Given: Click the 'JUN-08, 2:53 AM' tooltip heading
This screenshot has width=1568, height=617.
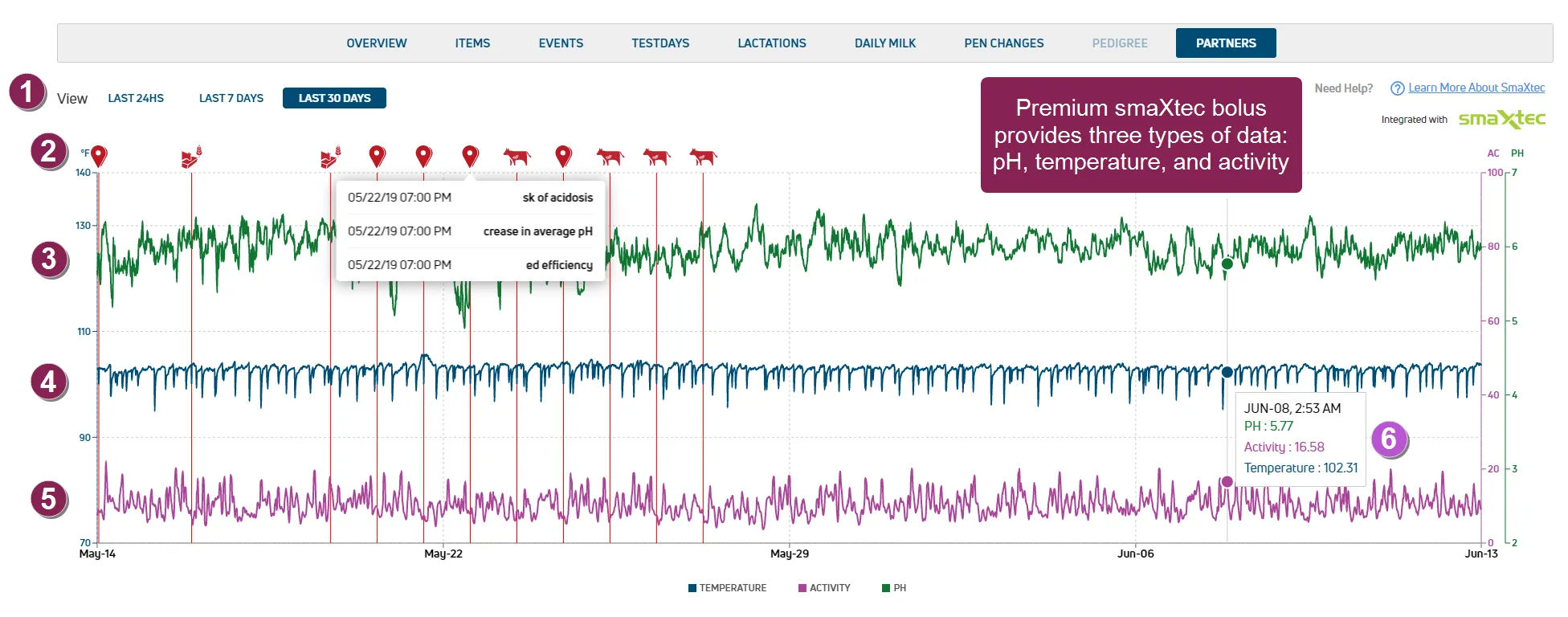Looking at the screenshot, I should [x=1292, y=408].
